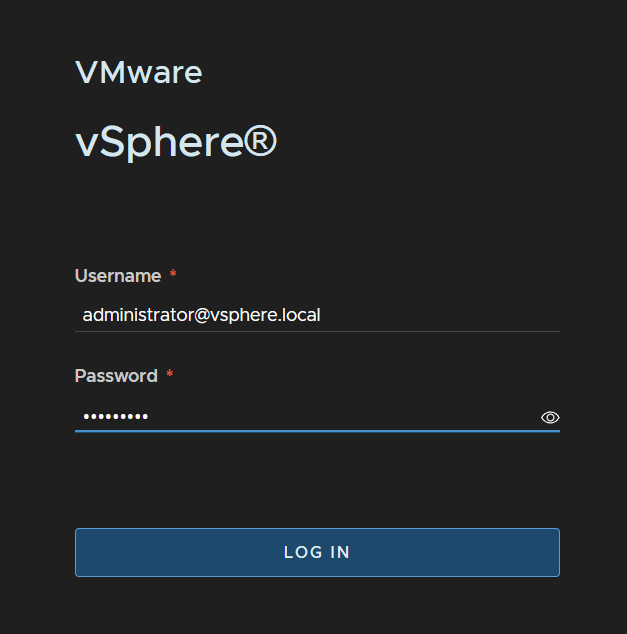The width and height of the screenshot is (627, 634).
Task: Click the vSphere product heading
Action: [175, 142]
